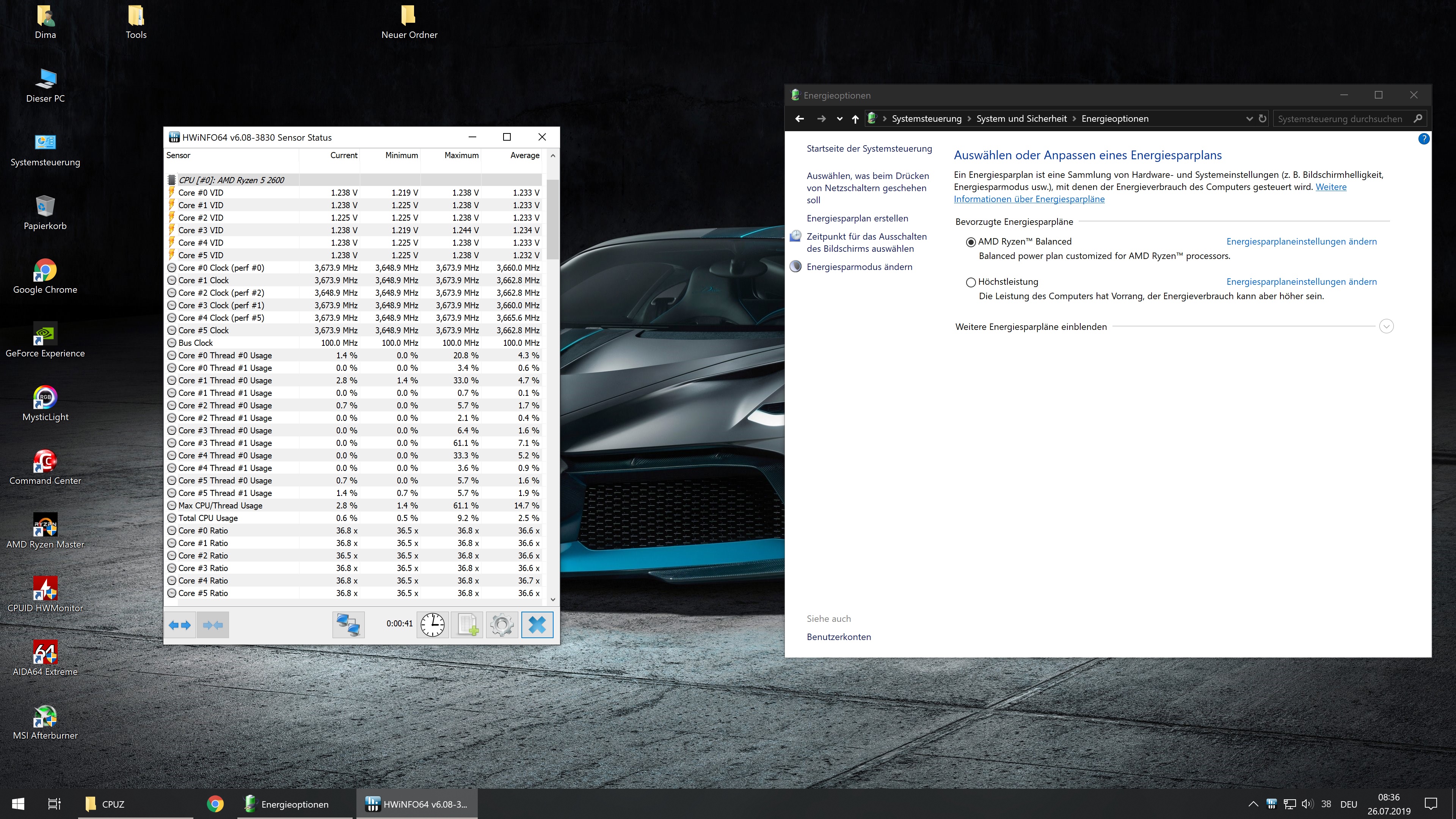The width and height of the screenshot is (1456, 819).
Task: Open HWiNFO sensor settings gear icon
Action: click(502, 624)
